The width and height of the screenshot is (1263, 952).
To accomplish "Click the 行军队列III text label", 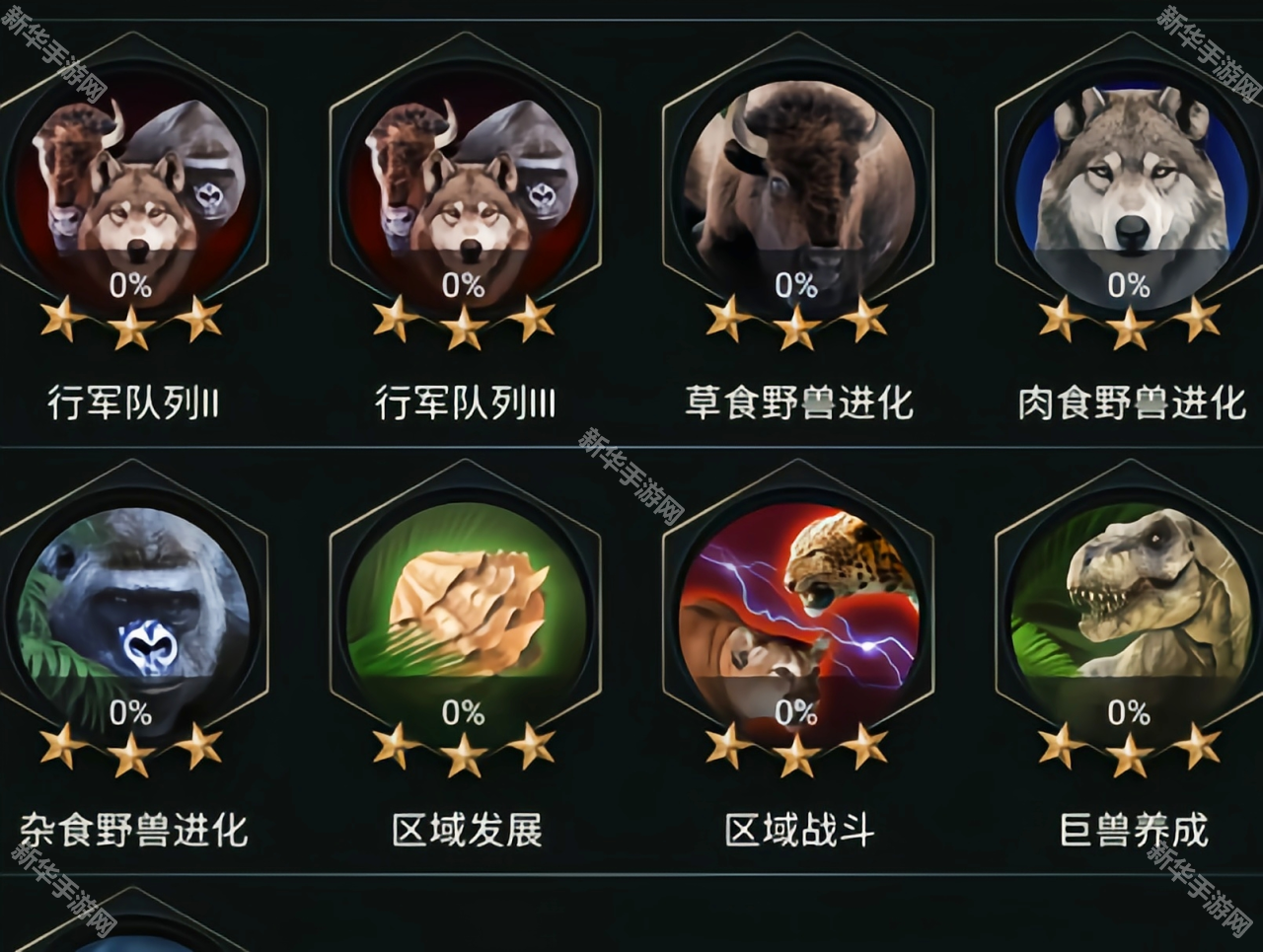I will pos(465,403).
